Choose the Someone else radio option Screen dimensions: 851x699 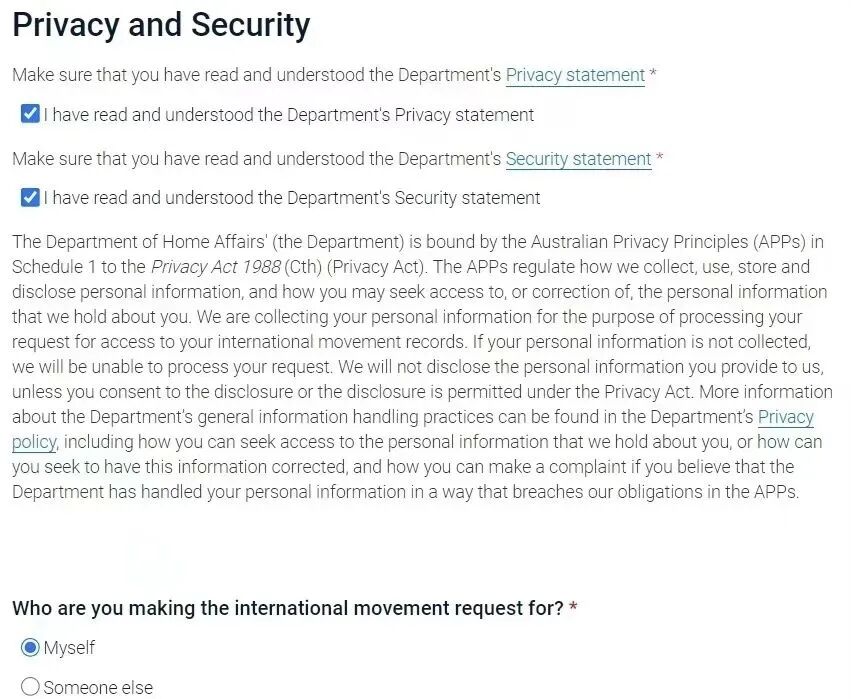pyautogui.click(x=30, y=687)
